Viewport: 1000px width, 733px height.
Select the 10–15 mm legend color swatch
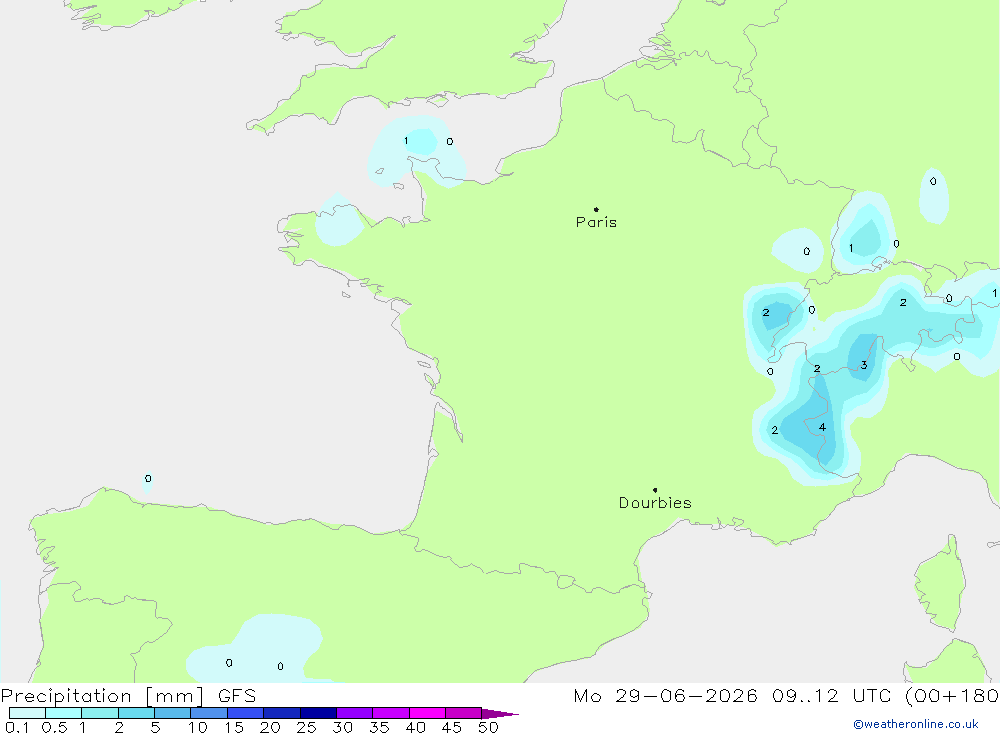[209, 713]
